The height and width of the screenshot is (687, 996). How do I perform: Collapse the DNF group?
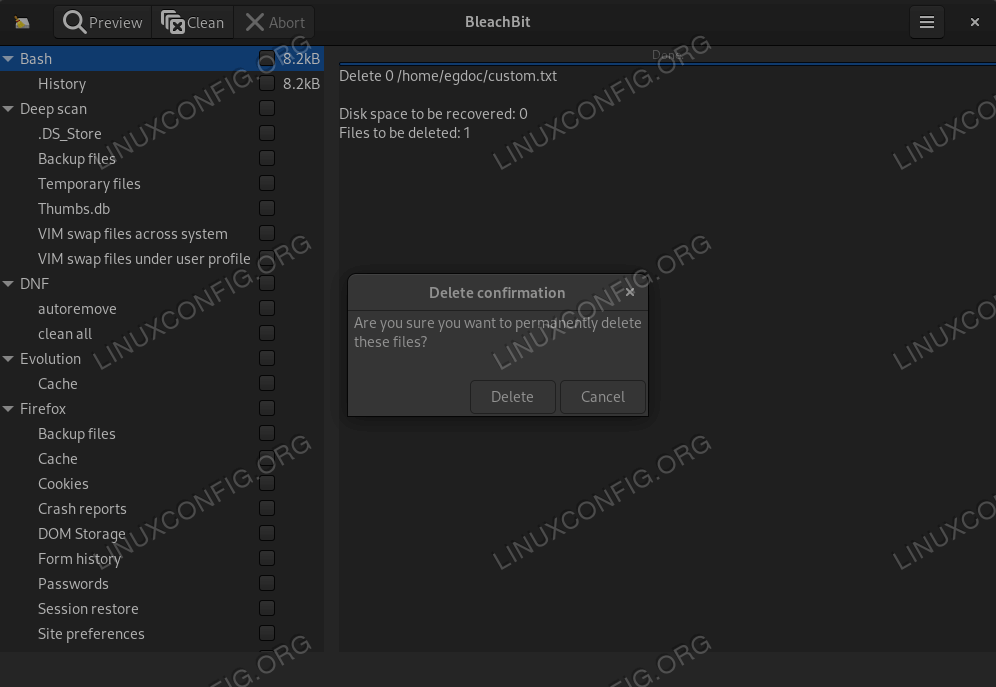tap(8, 284)
